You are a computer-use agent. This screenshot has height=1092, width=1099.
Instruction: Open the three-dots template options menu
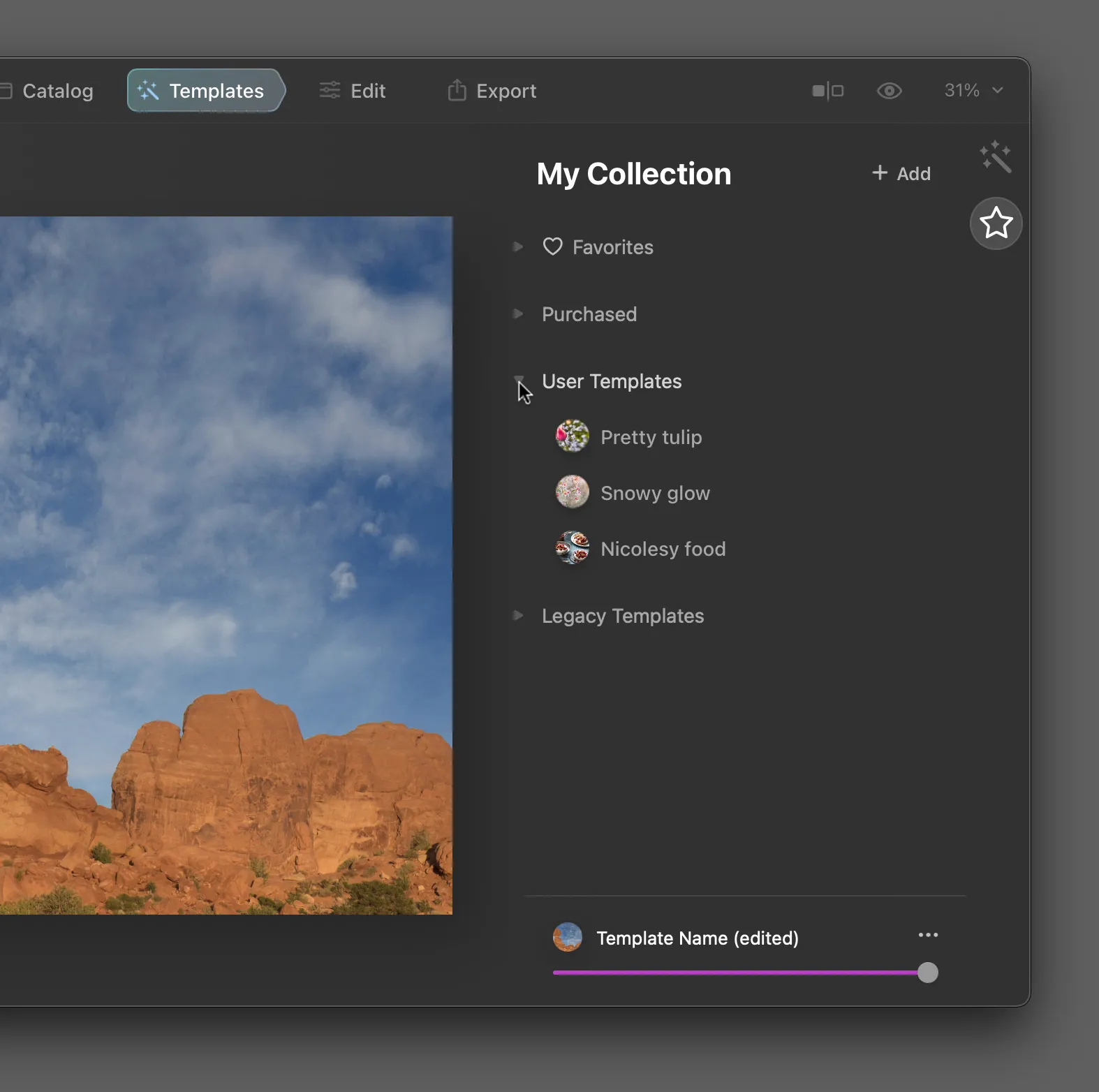pyautogui.click(x=928, y=935)
